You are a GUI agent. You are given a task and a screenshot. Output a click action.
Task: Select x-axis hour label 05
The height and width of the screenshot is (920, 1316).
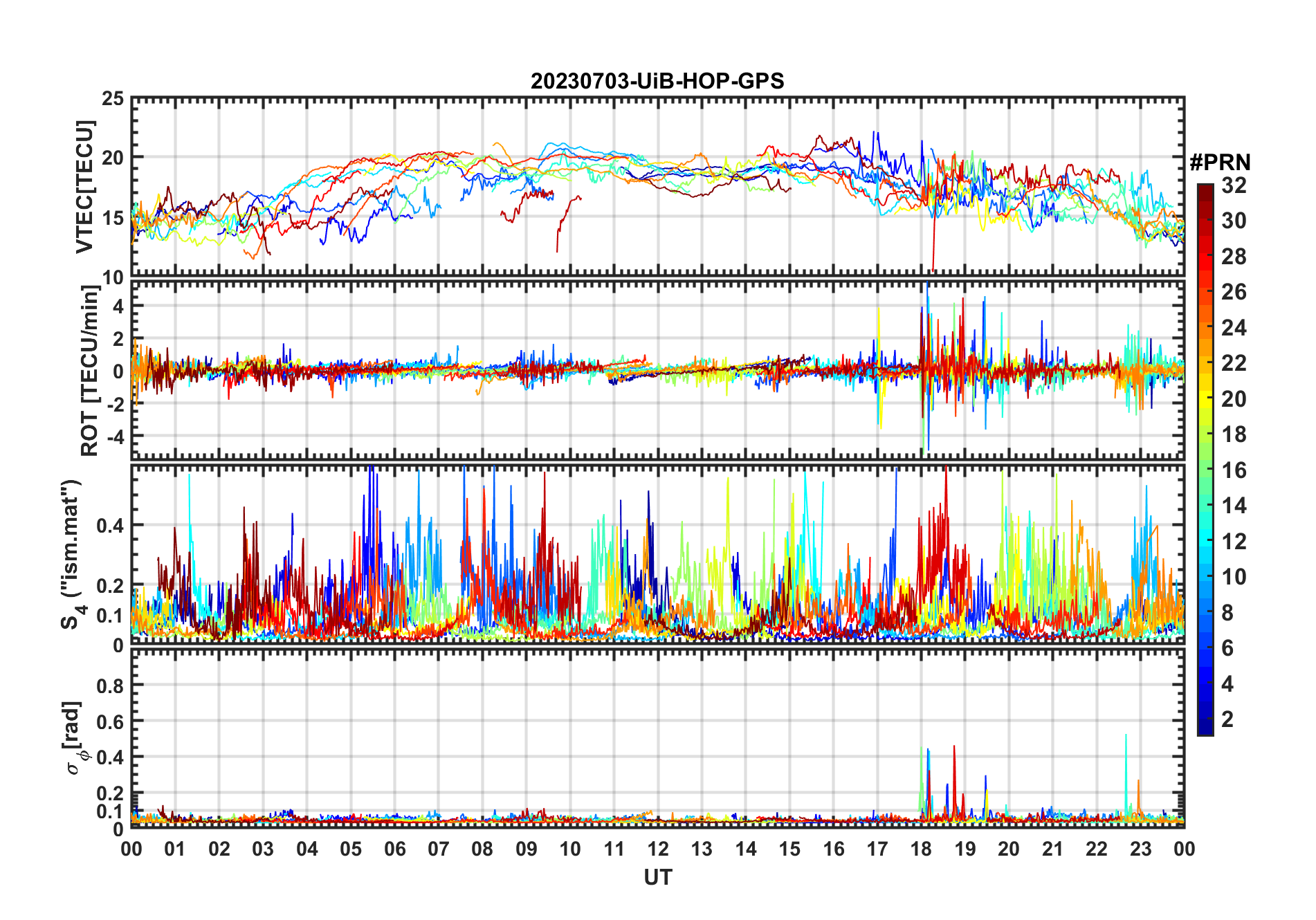pos(351,849)
